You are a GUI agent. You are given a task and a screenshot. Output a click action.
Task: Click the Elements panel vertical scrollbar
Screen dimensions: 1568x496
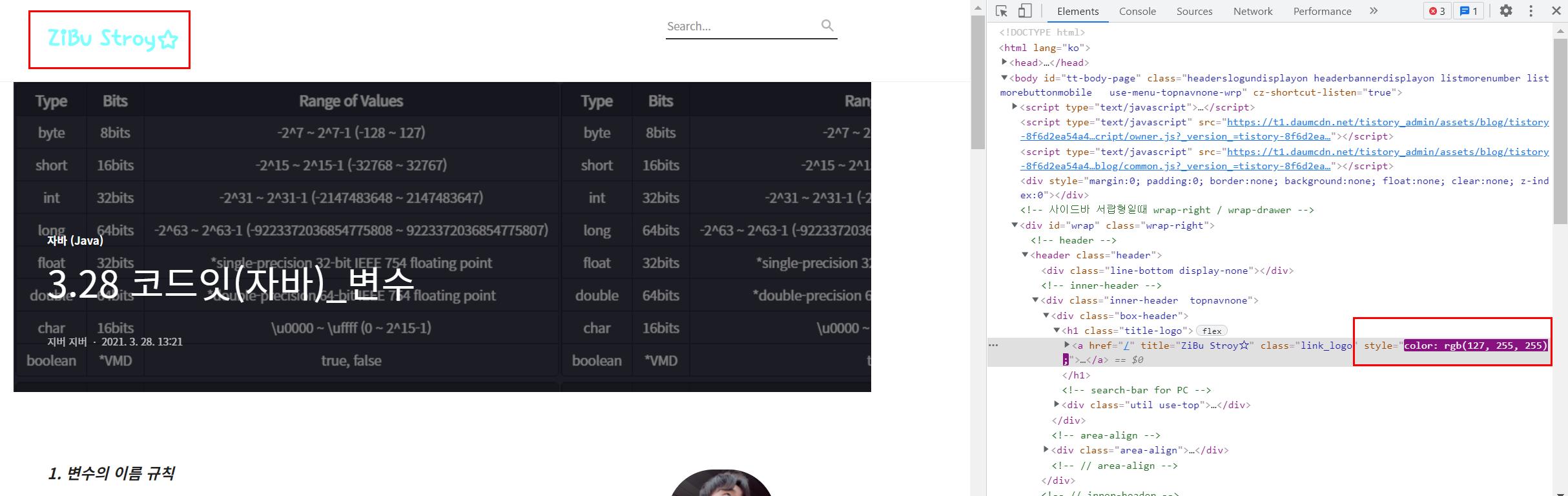coord(1560,131)
